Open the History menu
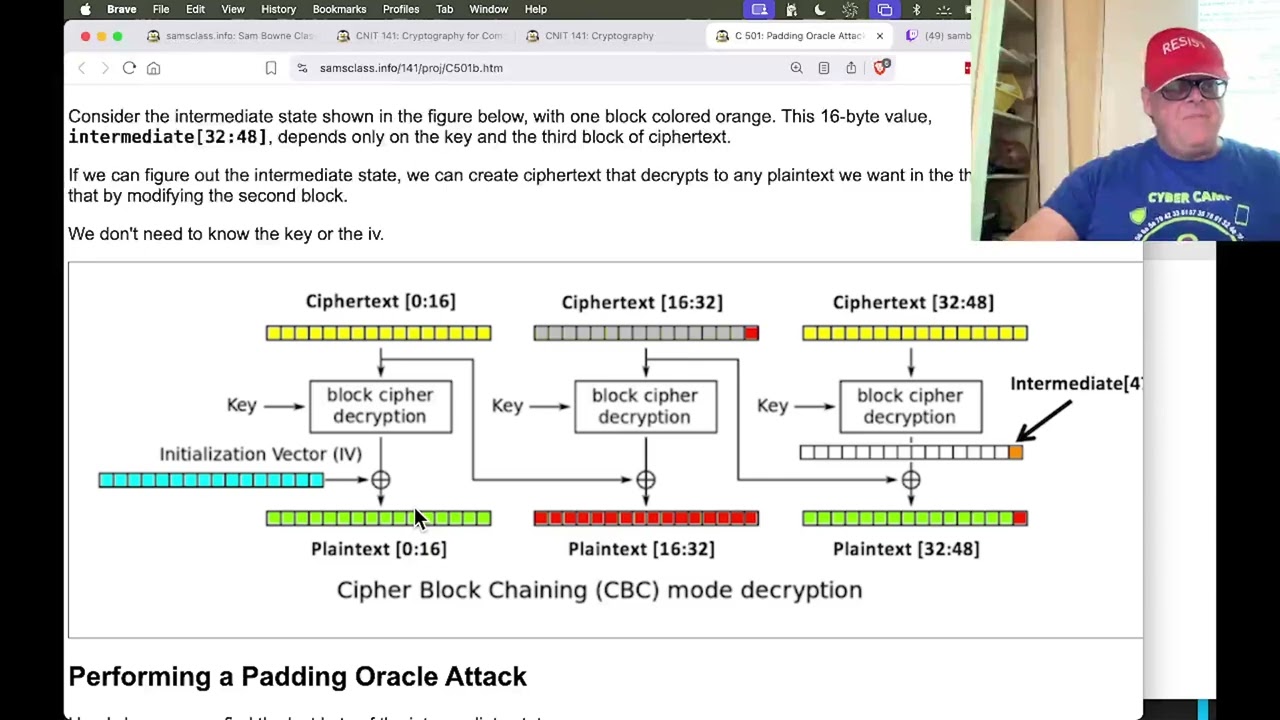Image resolution: width=1280 pixels, height=720 pixels. pyautogui.click(x=278, y=10)
